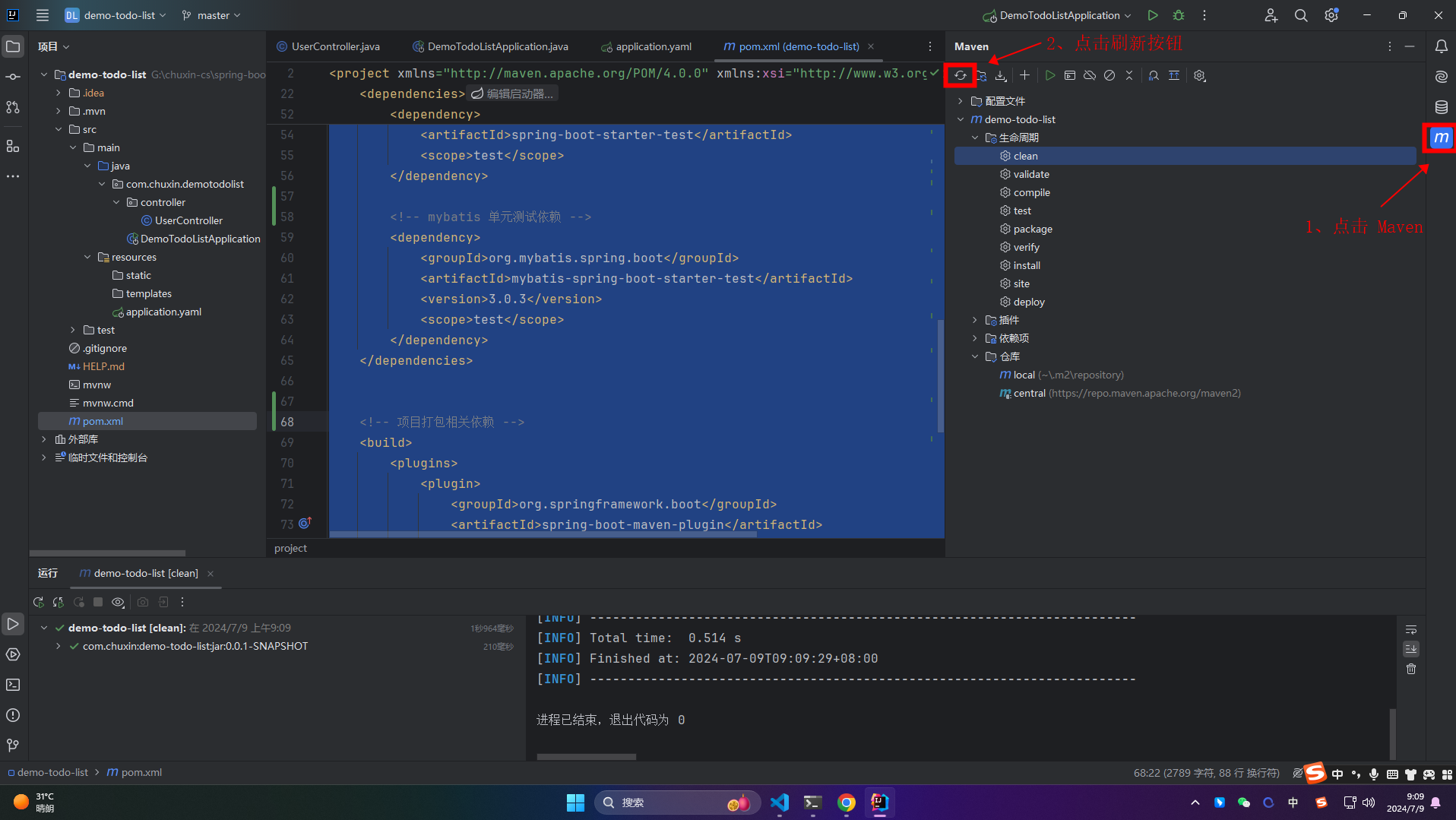This screenshot has width=1456, height=820.
Task: Stop the running process with the square icon
Action: (x=98, y=602)
